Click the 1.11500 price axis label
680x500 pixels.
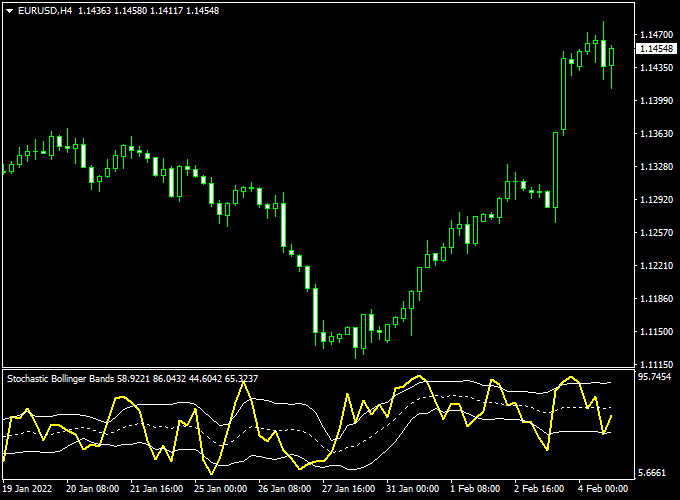(657, 331)
